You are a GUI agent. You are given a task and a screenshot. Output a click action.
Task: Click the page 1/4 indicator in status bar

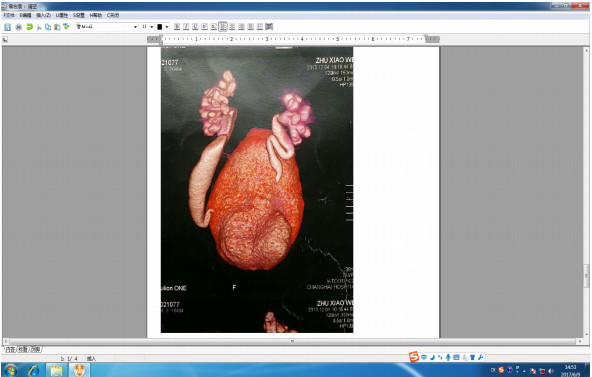69,359
